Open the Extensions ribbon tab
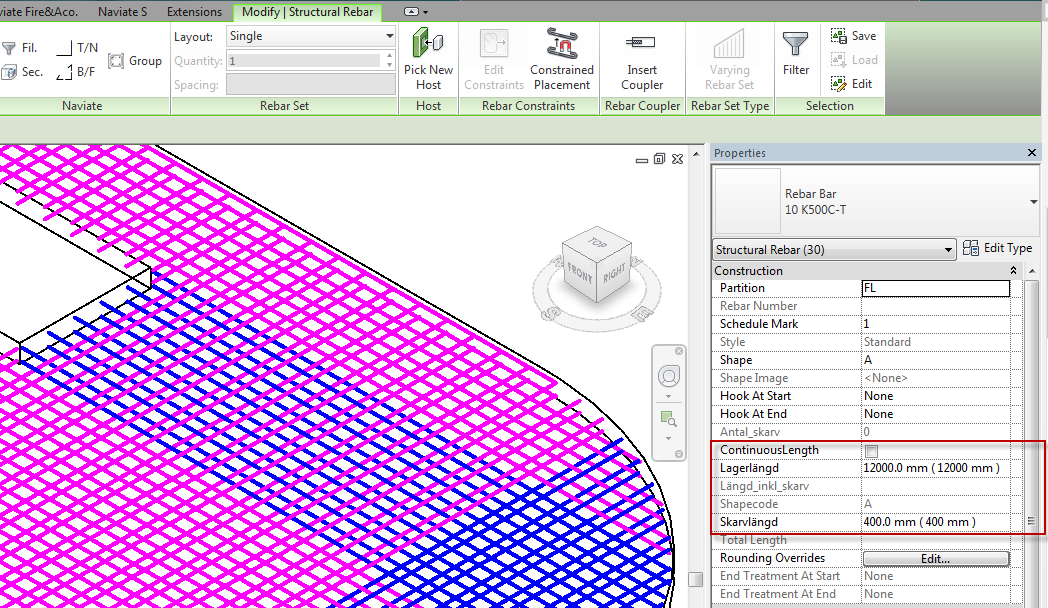The width and height of the screenshot is (1048, 608). tap(194, 12)
